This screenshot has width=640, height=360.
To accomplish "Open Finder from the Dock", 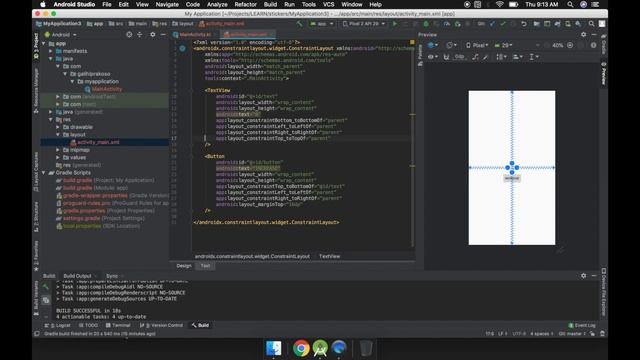I will 273,348.
